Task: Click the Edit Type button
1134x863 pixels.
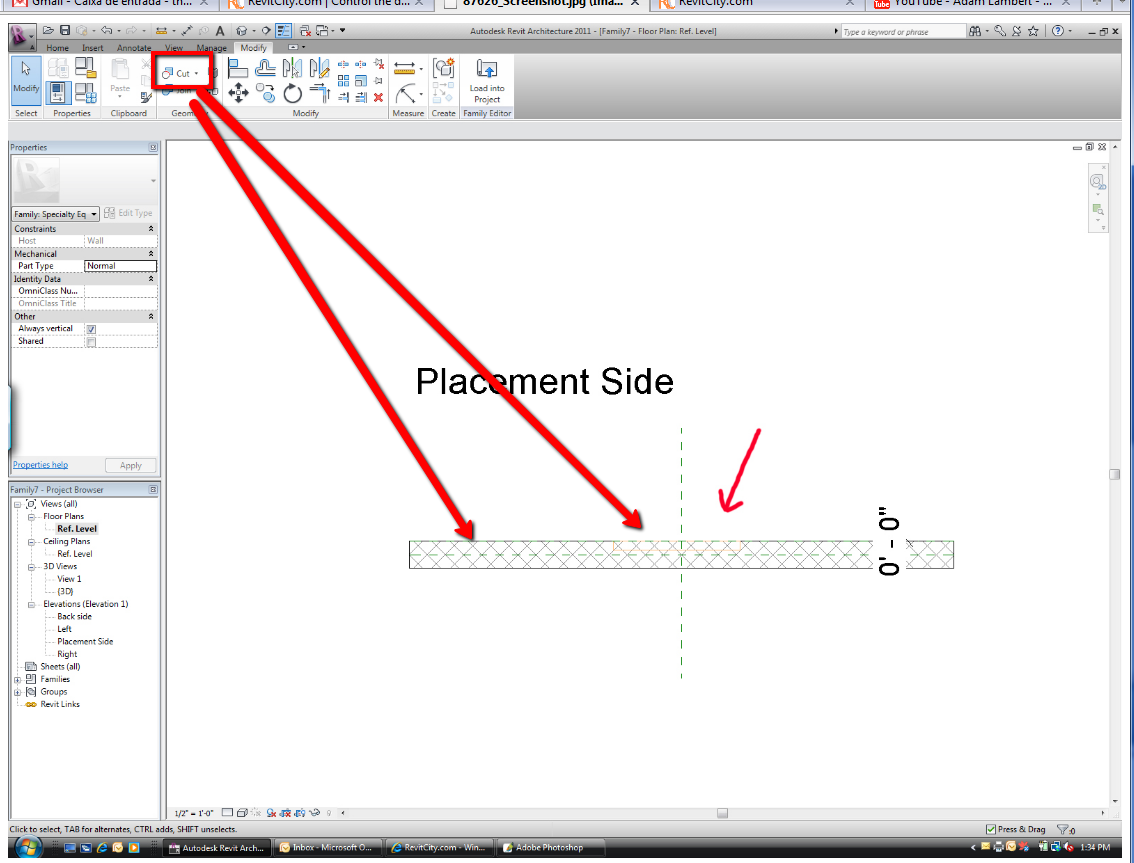Action: (129, 213)
